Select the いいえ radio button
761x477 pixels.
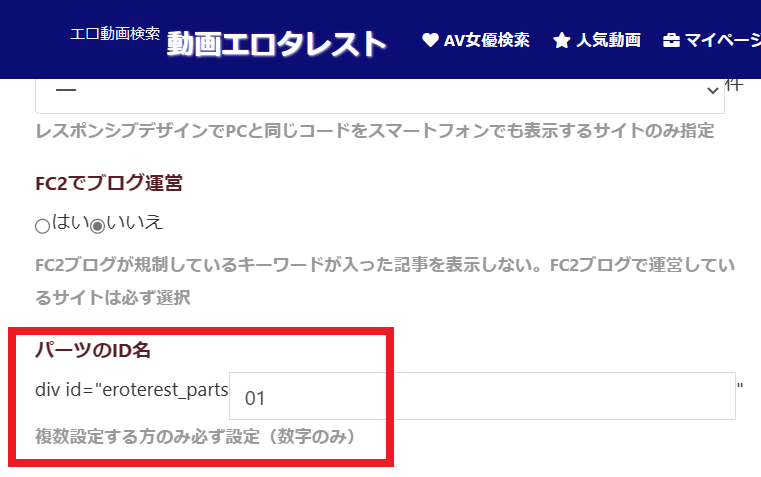pos(97,226)
